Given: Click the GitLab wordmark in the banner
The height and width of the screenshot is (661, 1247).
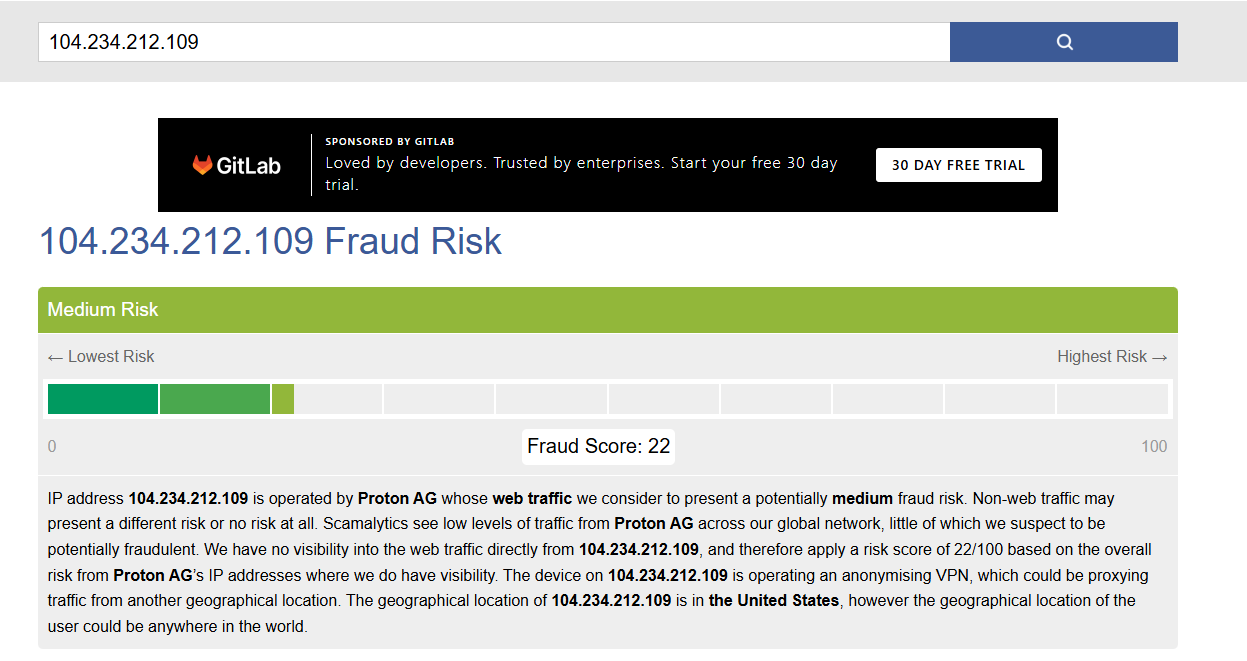Looking at the screenshot, I should click(x=249, y=166).
